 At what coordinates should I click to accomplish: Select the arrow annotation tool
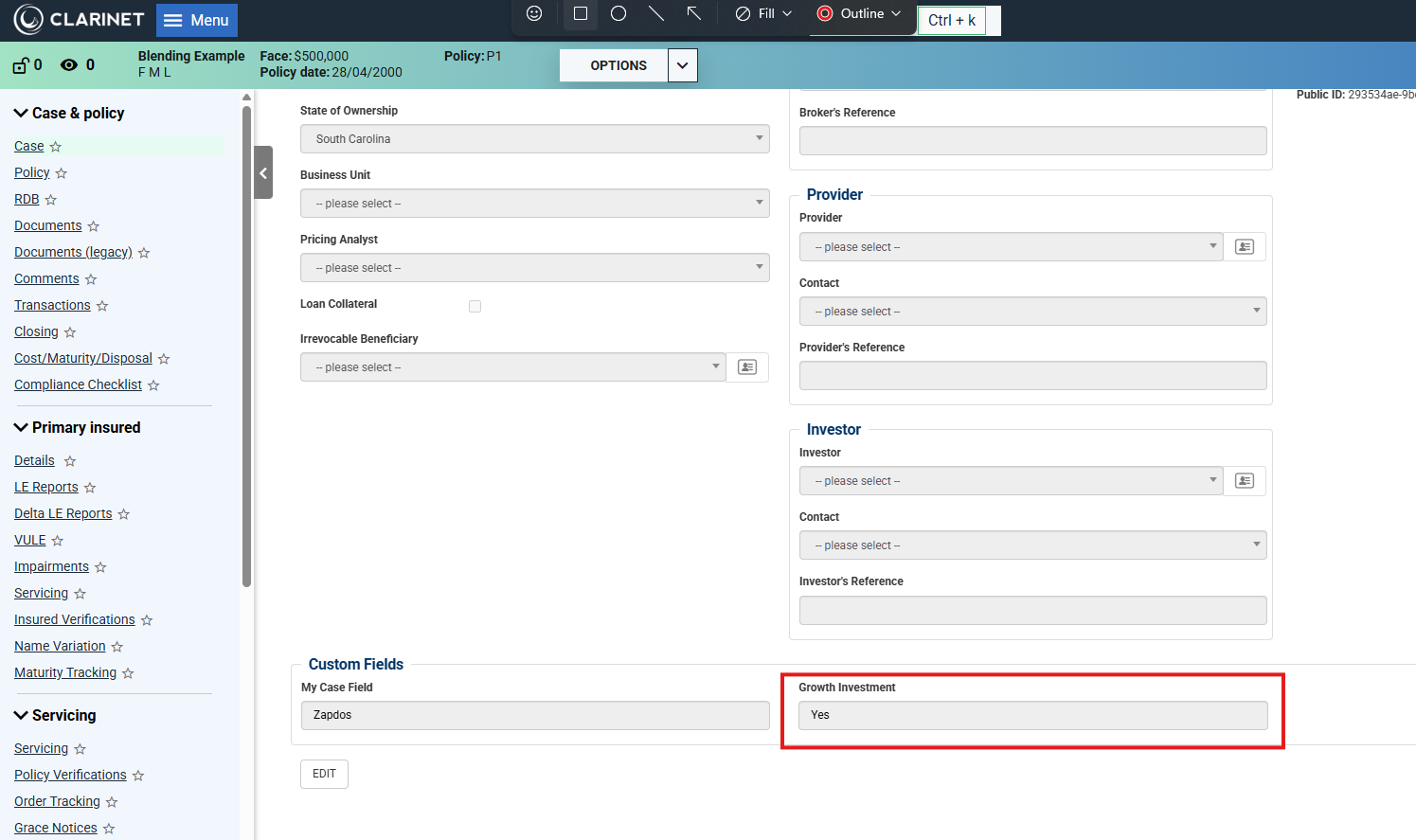(693, 13)
